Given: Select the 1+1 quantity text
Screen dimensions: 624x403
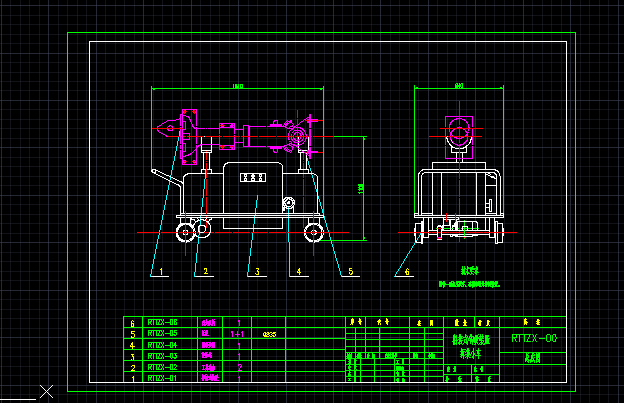Looking at the screenshot, I should click(237, 334).
